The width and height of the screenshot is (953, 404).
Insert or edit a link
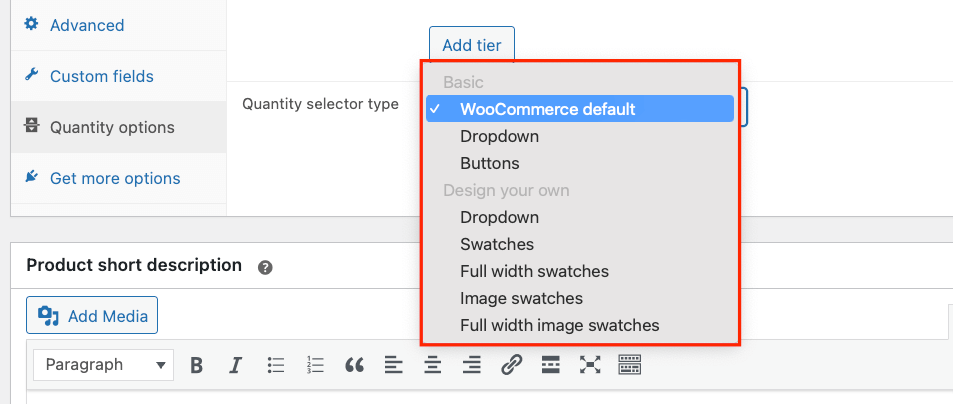pos(511,365)
